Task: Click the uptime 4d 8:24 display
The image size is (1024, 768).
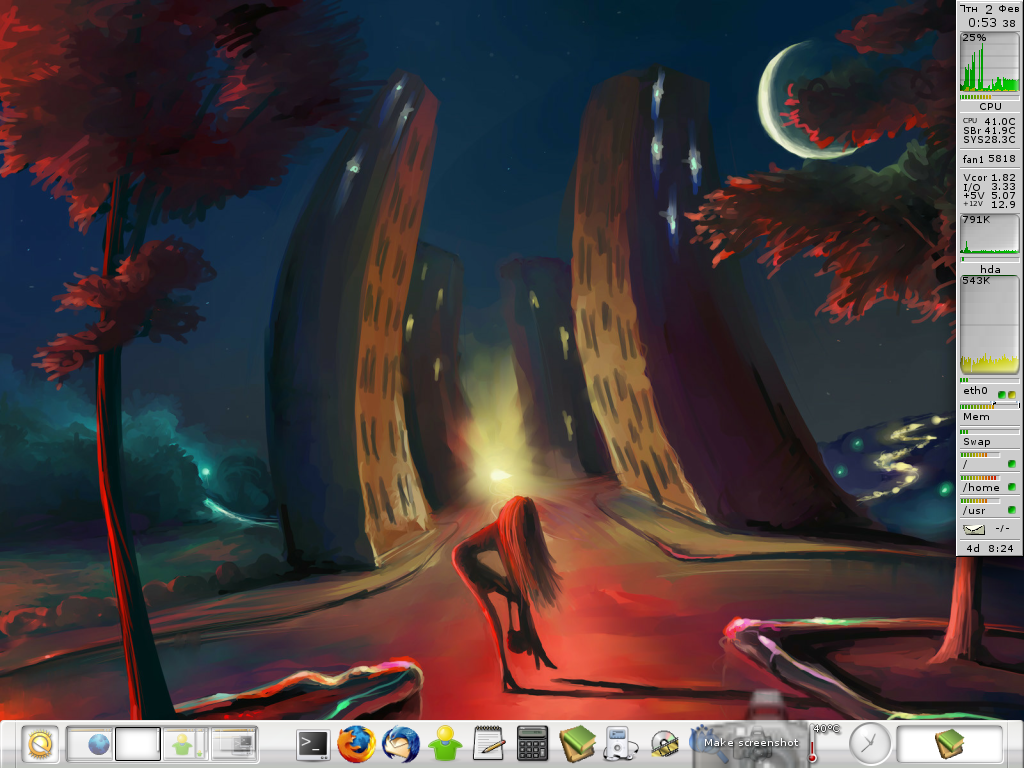Action: [989, 548]
